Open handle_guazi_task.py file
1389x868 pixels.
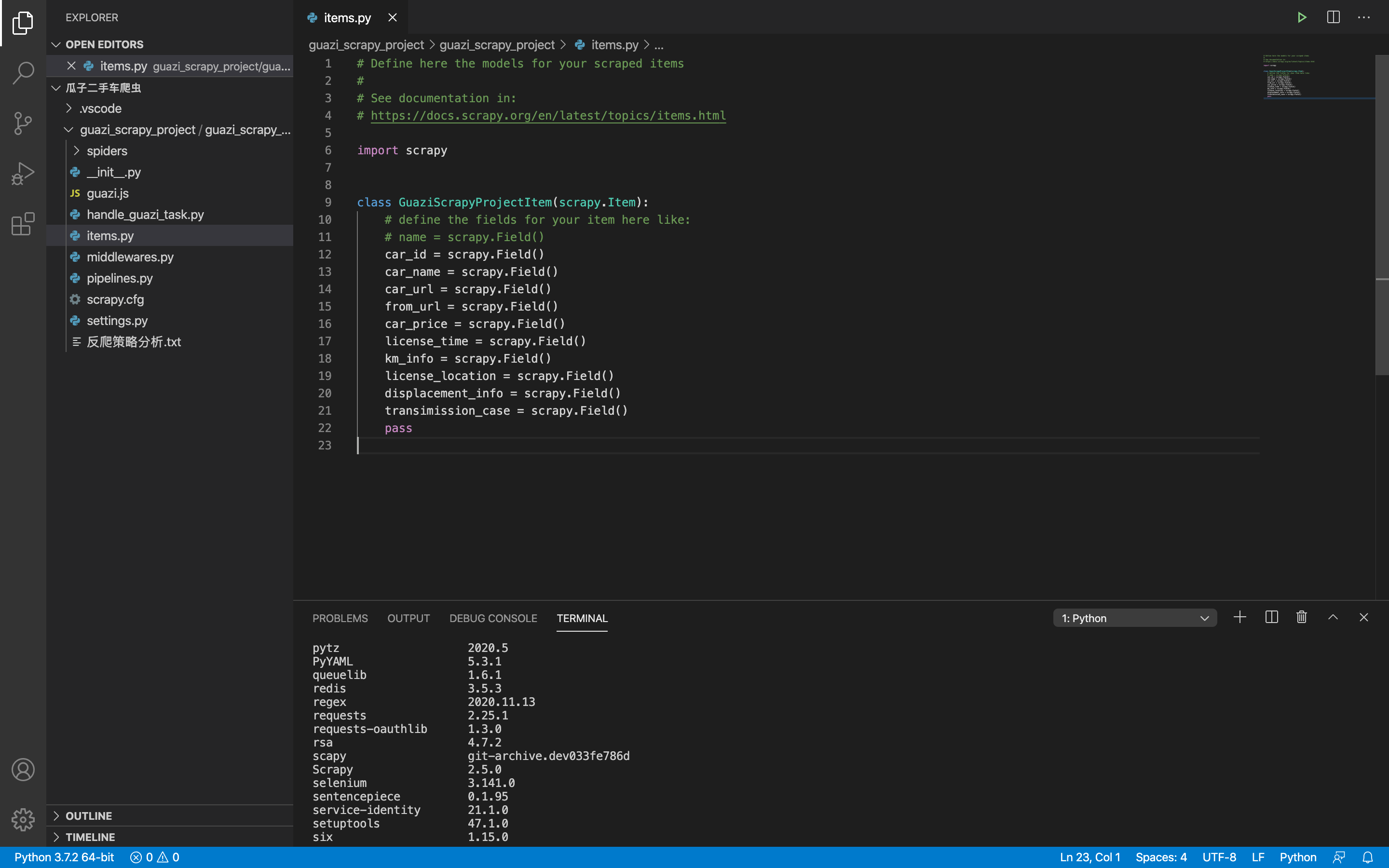[x=145, y=215]
